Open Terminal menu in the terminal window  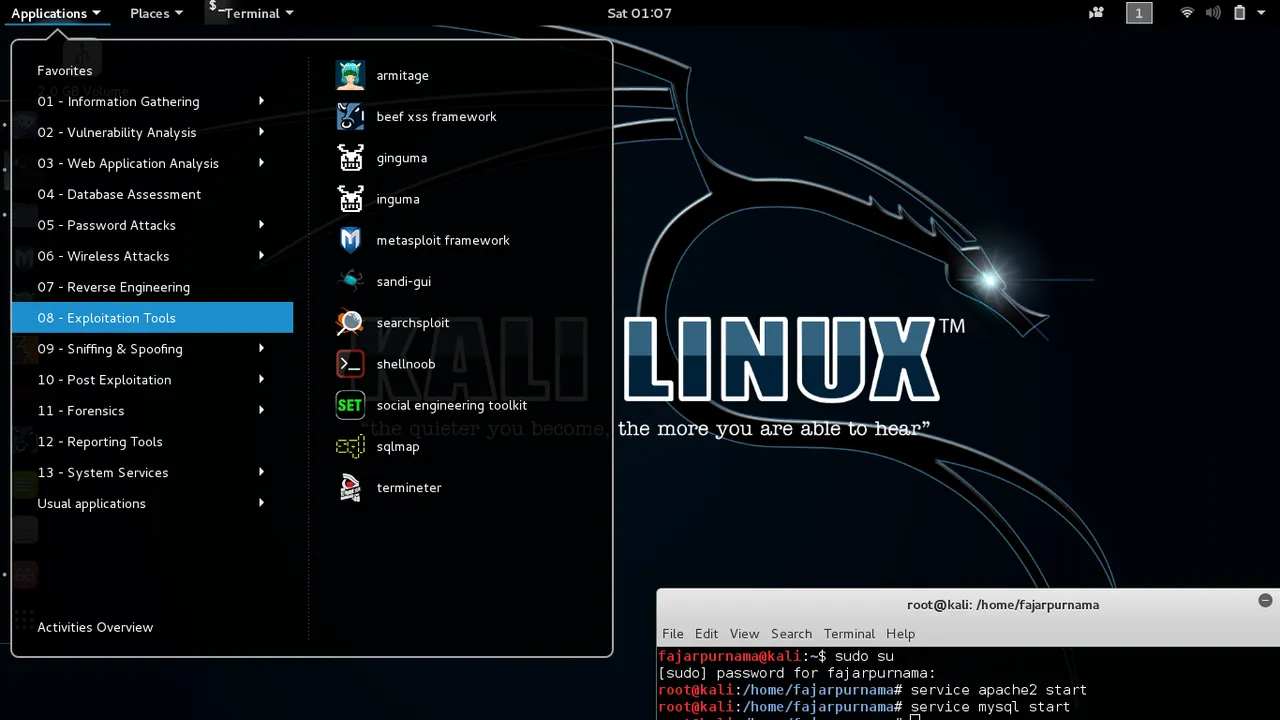849,634
